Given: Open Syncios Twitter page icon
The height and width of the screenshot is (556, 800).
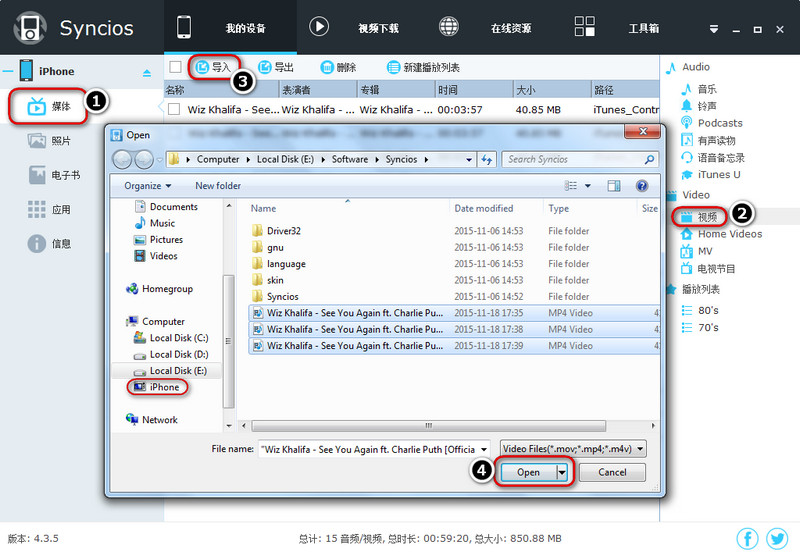Looking at the screenshot, I should (777, 539).
